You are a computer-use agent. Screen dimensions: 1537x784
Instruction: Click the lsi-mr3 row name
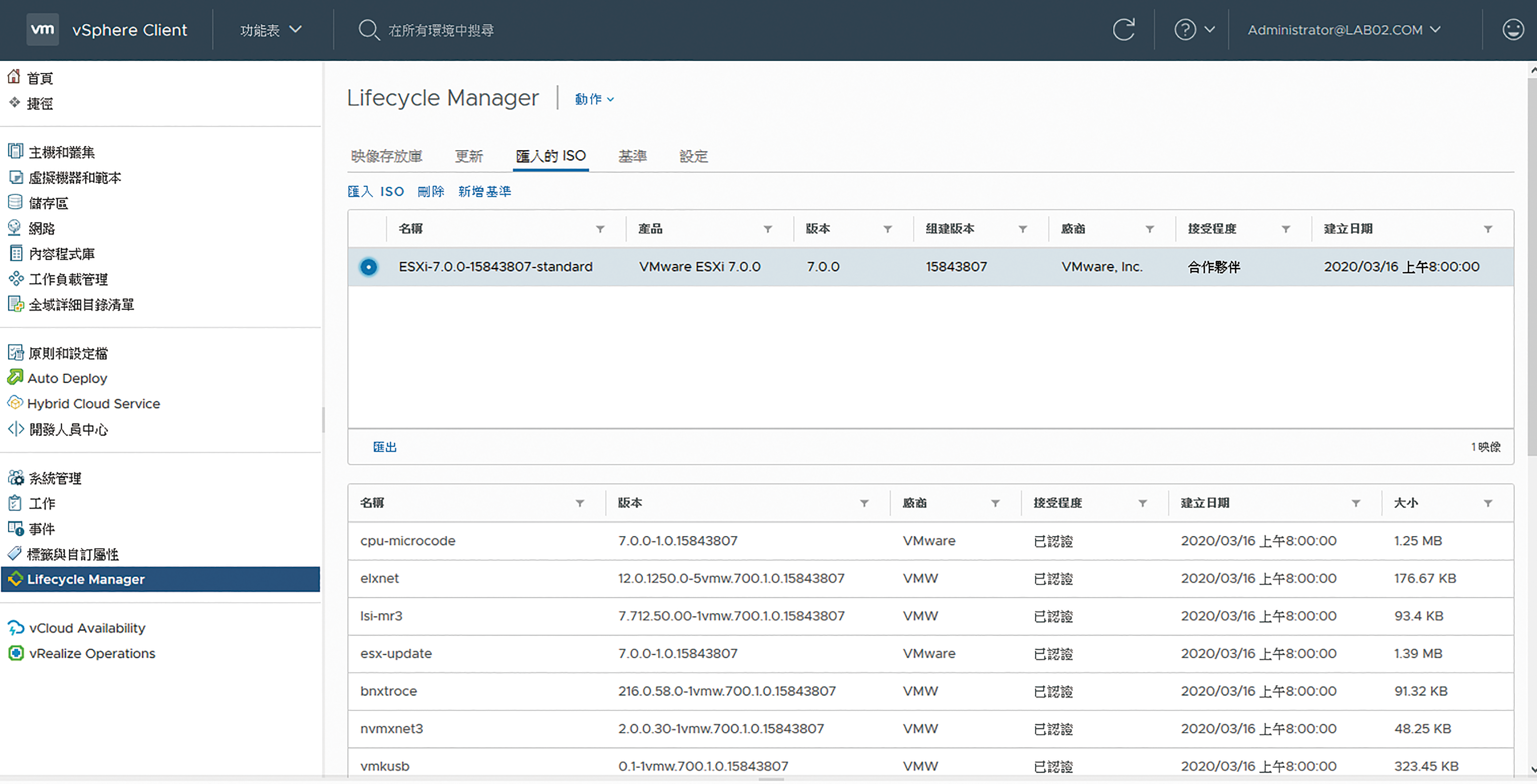pyautogui.click(x=381, y=616)
